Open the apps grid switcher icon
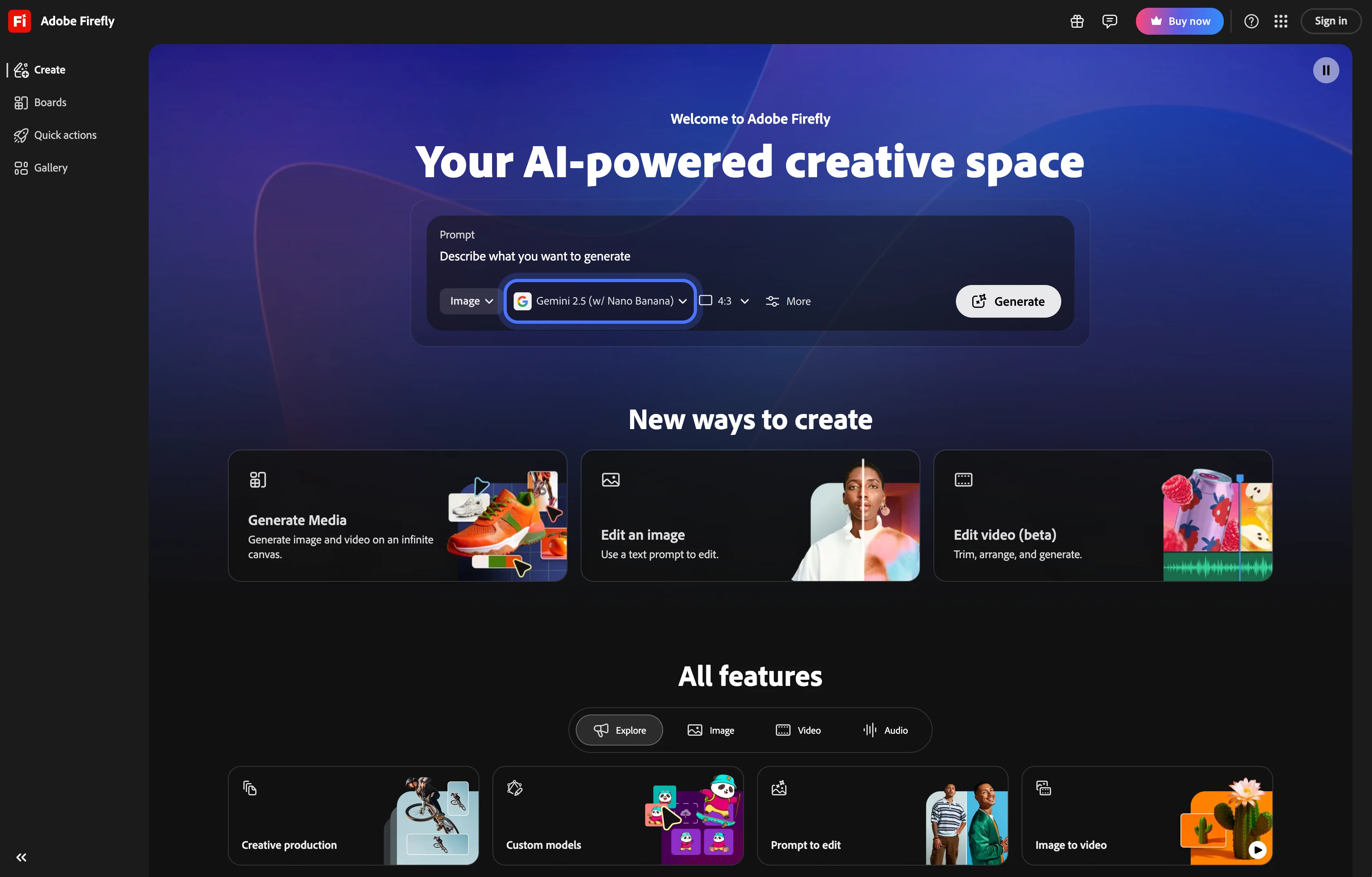Viewport: 1372px width, 877px height. point(1280,21)
